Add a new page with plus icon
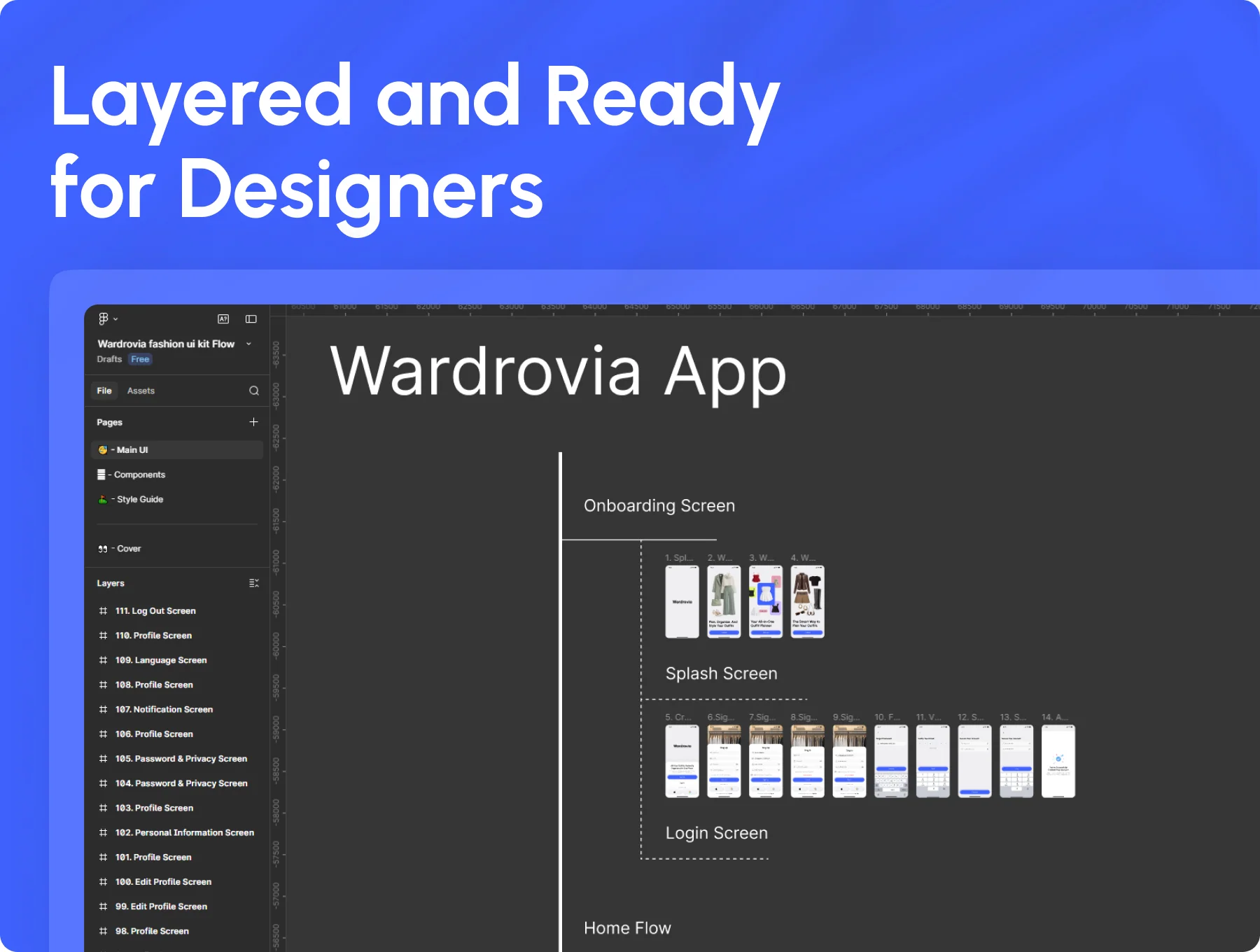The height and width of the screenshot is (952, 1260). (253, 421)
